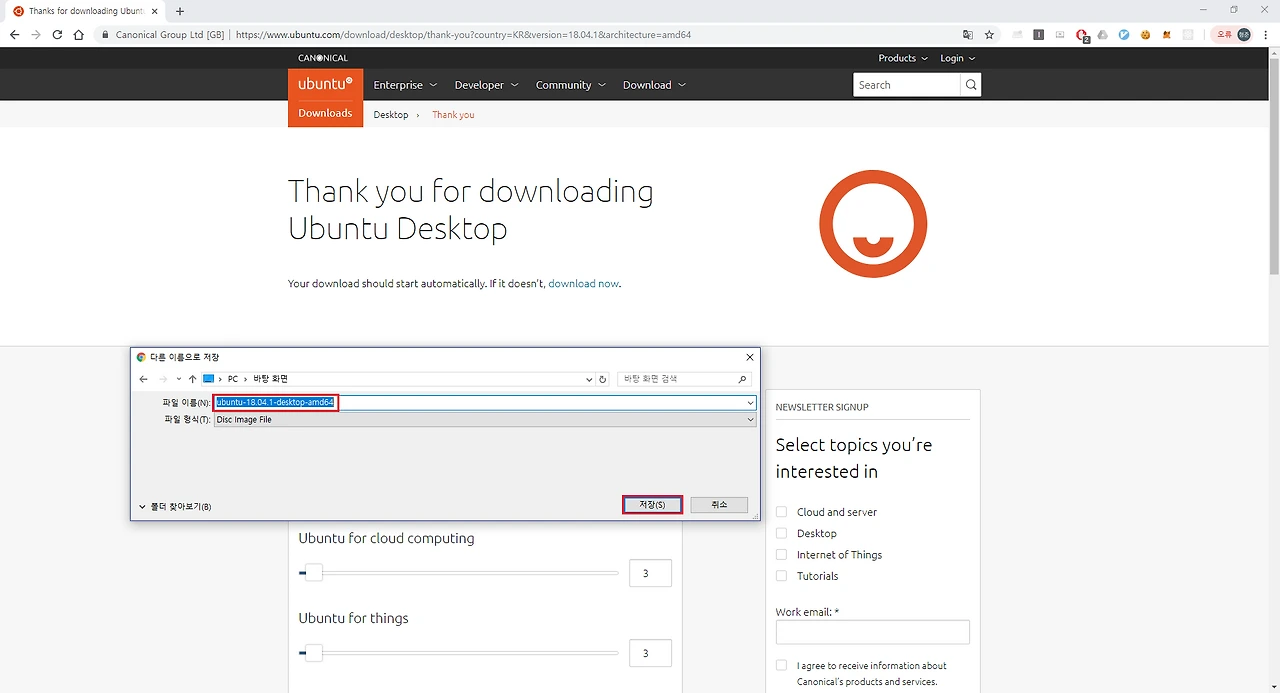View site info via padlock icon

tap(105, 34)
